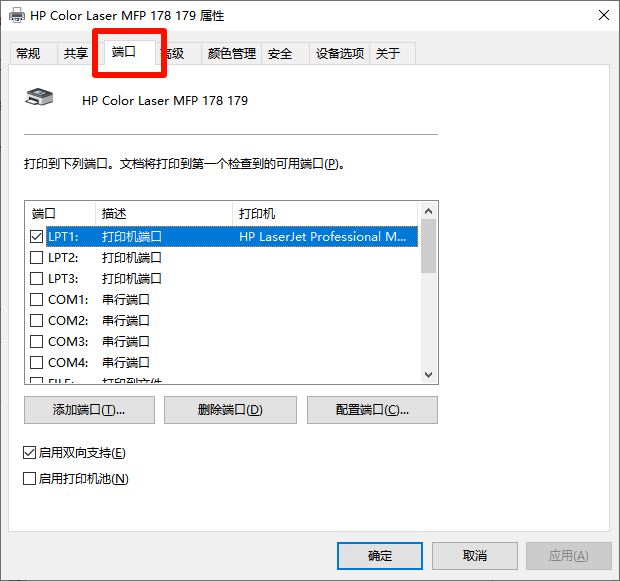
Task: Switch to the 安全 tab
Action: pos(285,53)
